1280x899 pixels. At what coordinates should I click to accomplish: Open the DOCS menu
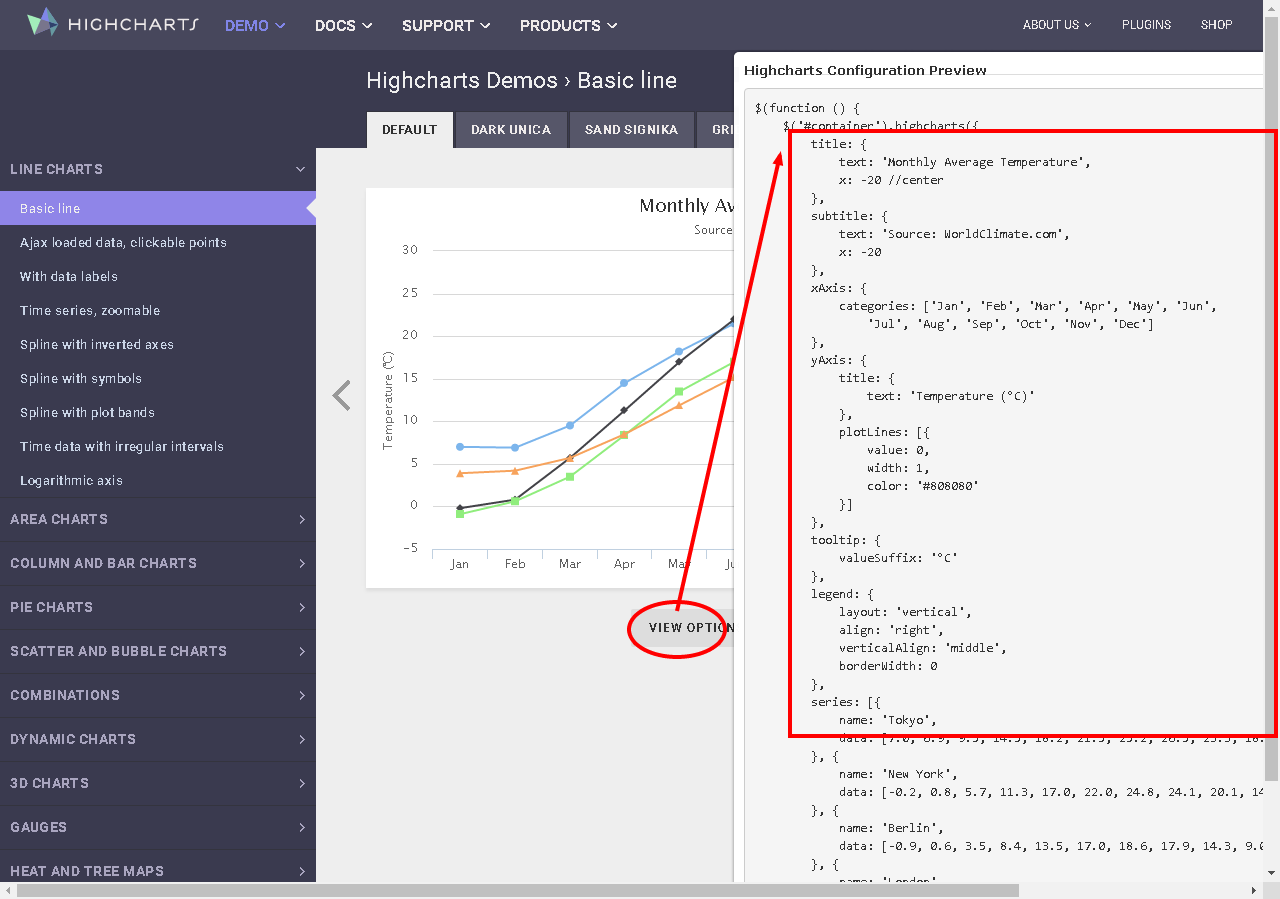pyautogui.click(x=343, y=25)
